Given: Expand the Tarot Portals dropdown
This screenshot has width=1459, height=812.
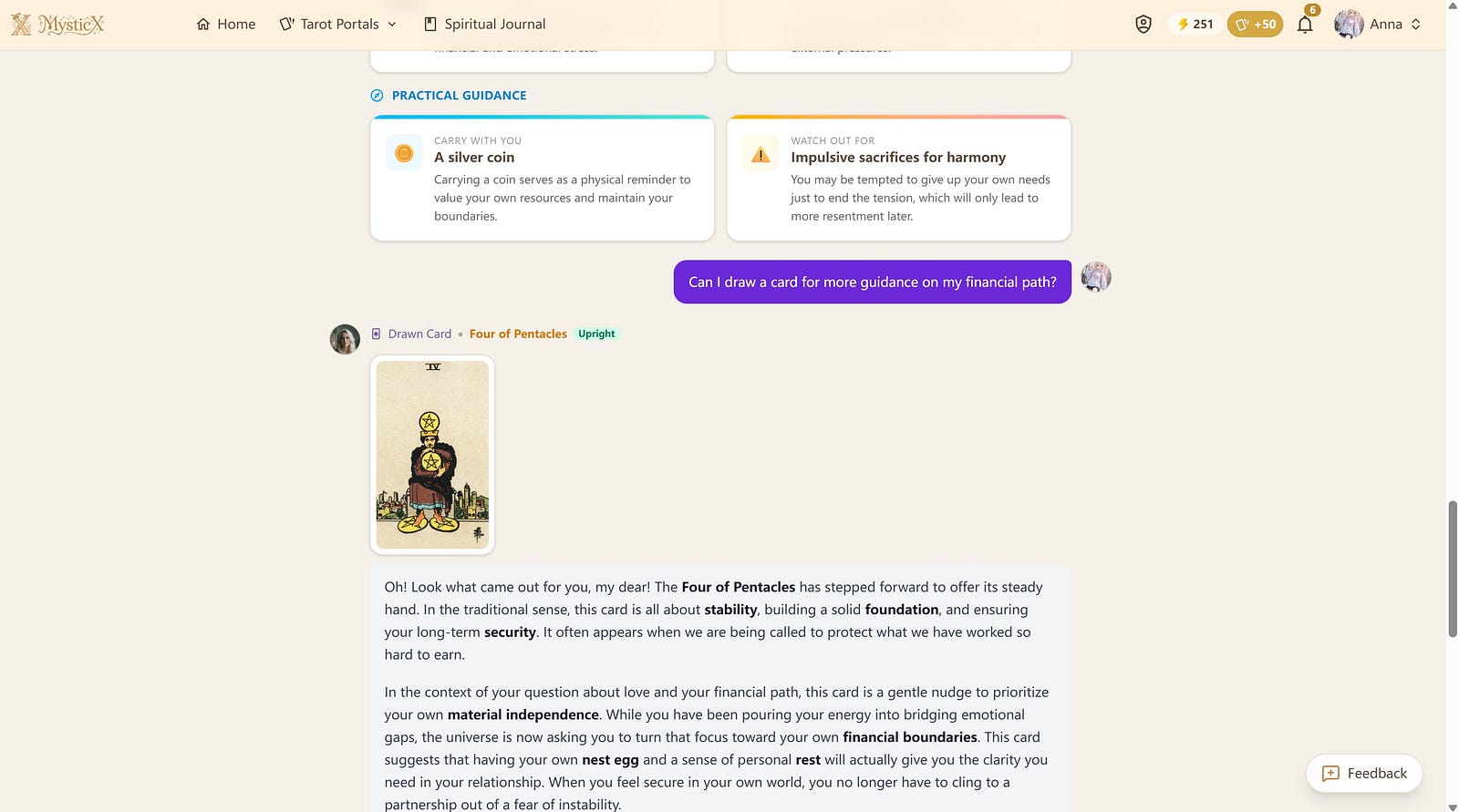Looking at the screenshot, I should coord(338,25).
